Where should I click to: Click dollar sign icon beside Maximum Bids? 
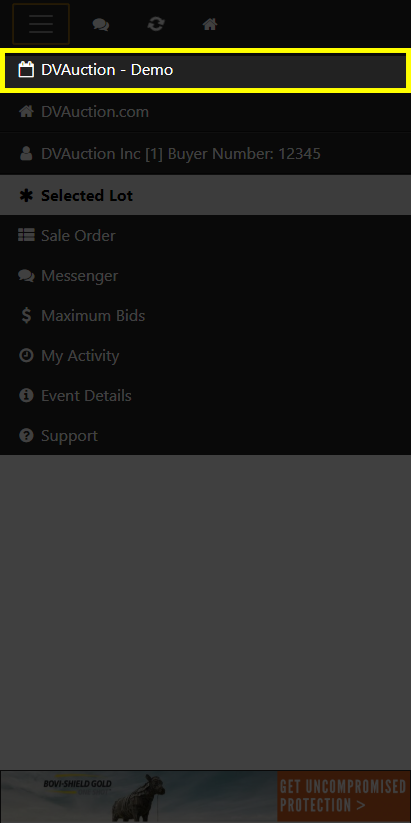26,315
